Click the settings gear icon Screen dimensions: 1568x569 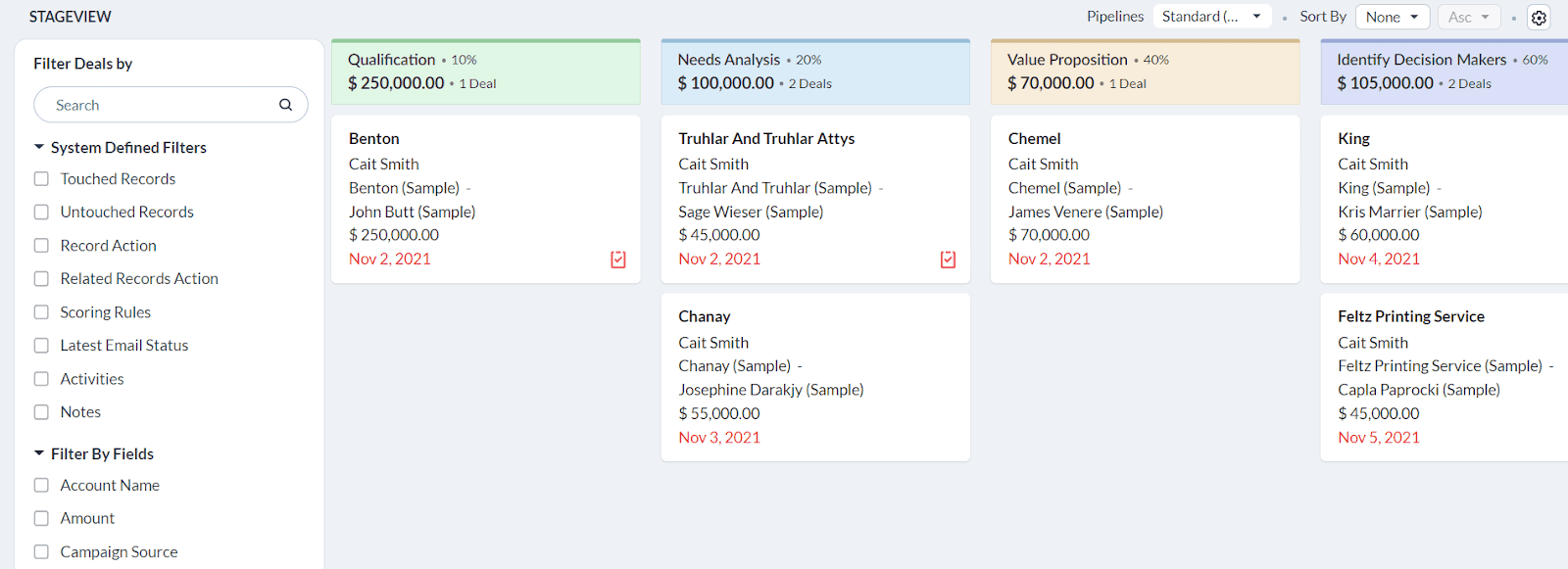pos(1539,18)
